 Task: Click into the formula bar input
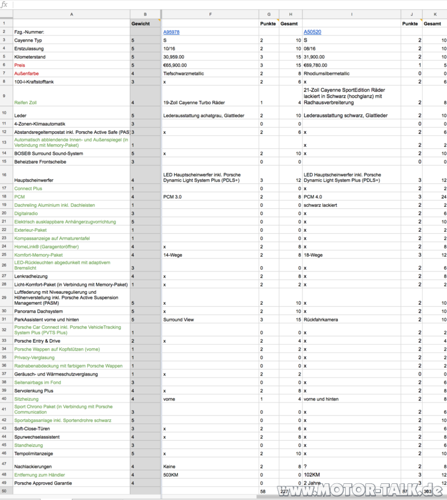tap(230, 4)
